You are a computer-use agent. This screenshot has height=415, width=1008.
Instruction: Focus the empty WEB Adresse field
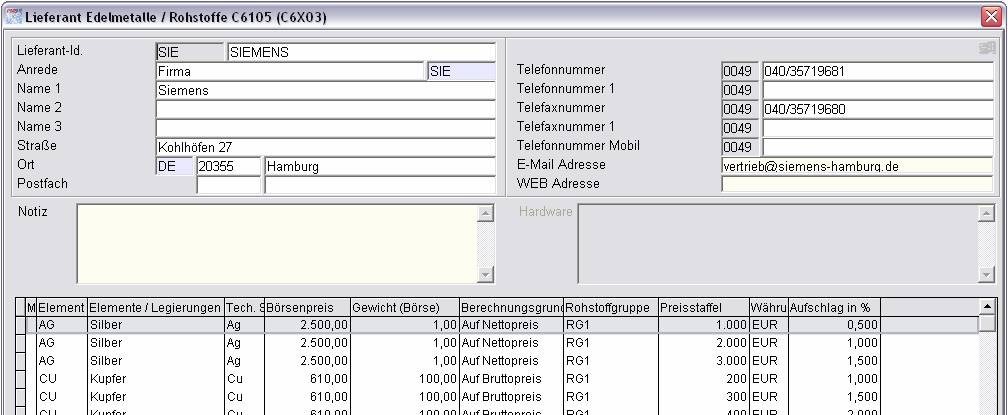(x=856, y=184)
